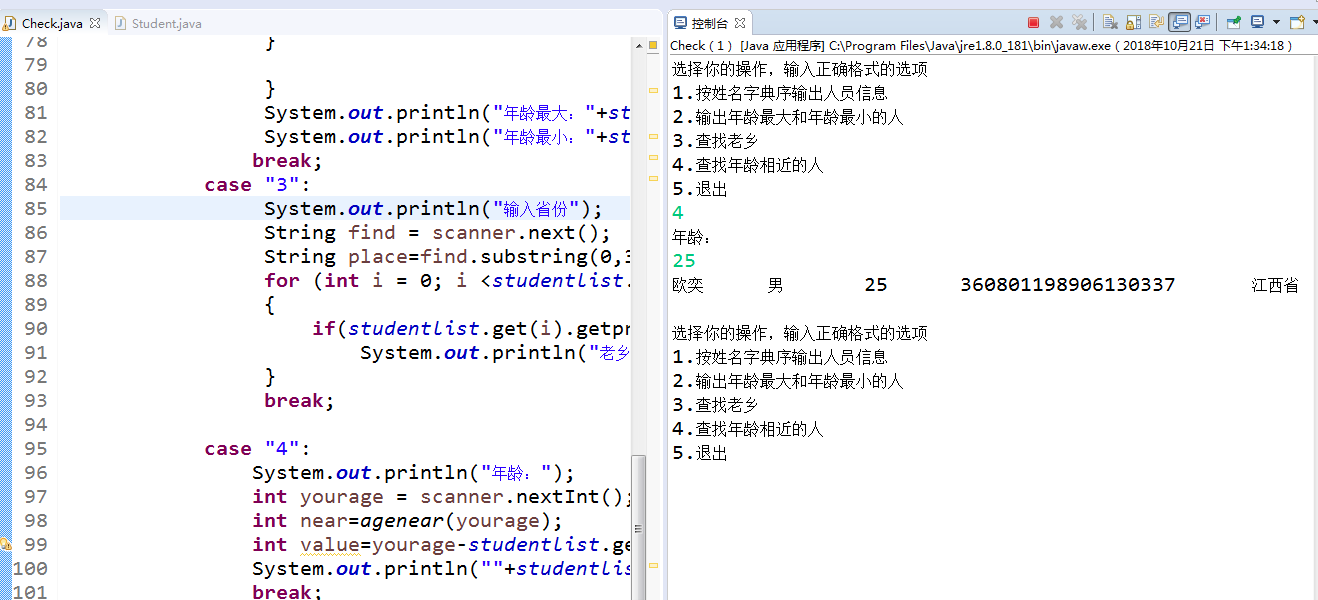Click the for loop line 88

point(447,281)
